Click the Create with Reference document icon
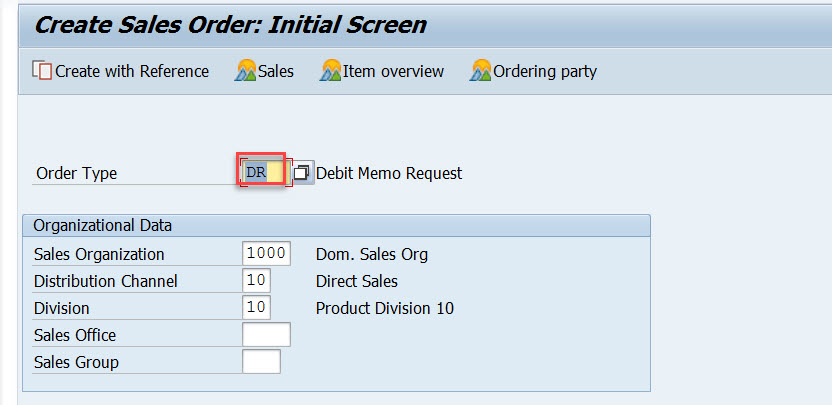Viewport: 832px width, 405px height. pyautogui.click(x=42, y=71)
